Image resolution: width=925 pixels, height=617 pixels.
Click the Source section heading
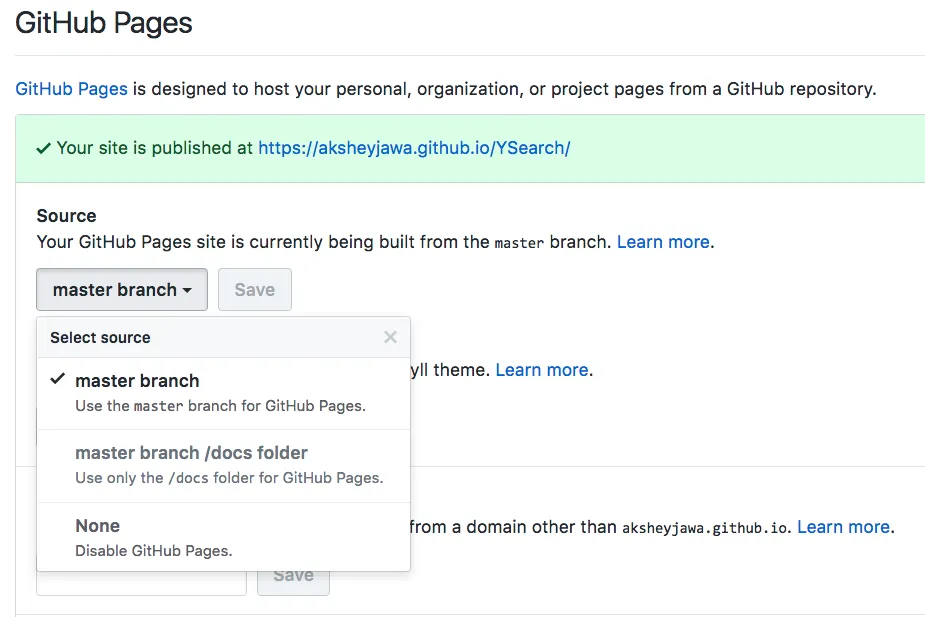click(66, 216)
